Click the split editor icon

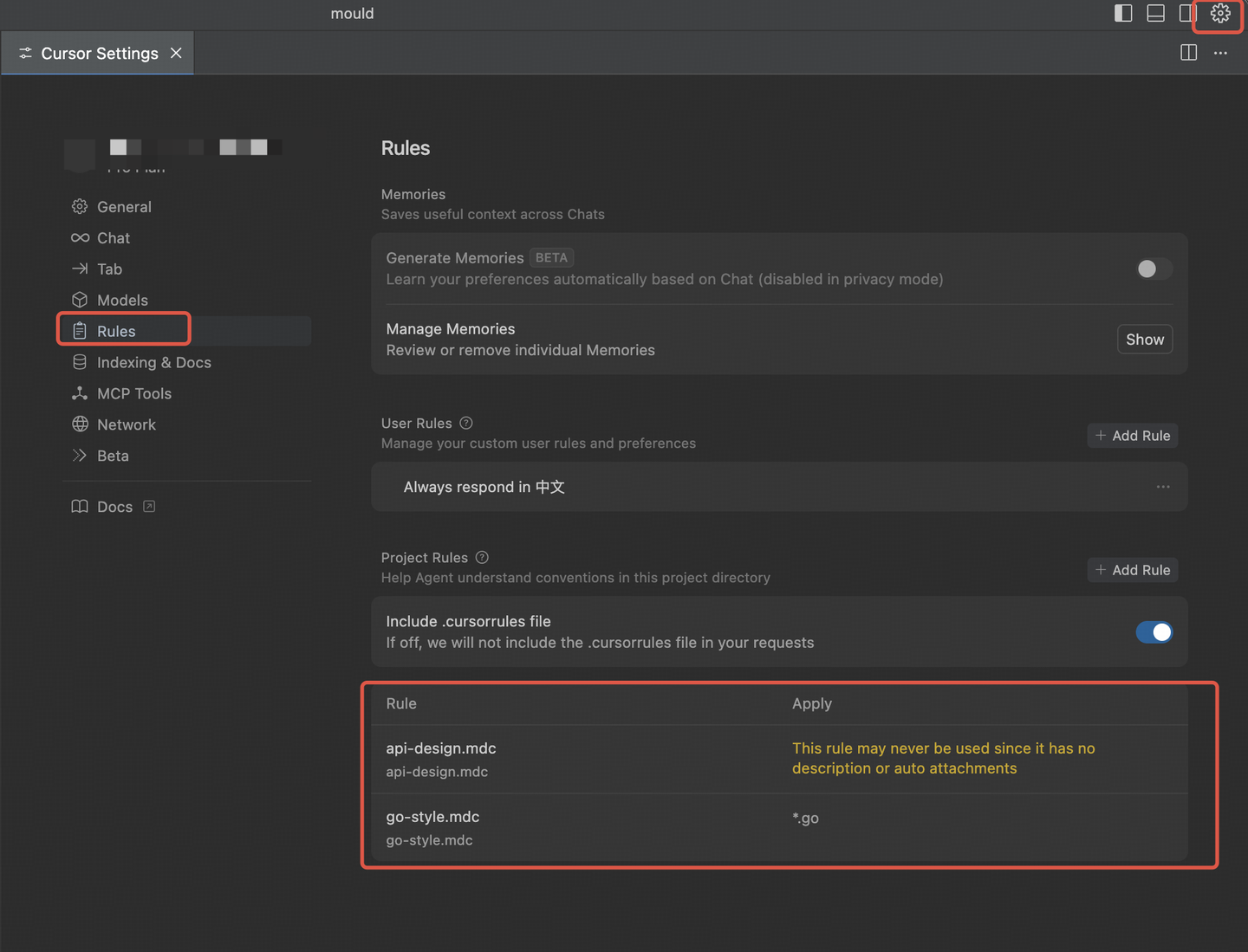[1189, 53]
